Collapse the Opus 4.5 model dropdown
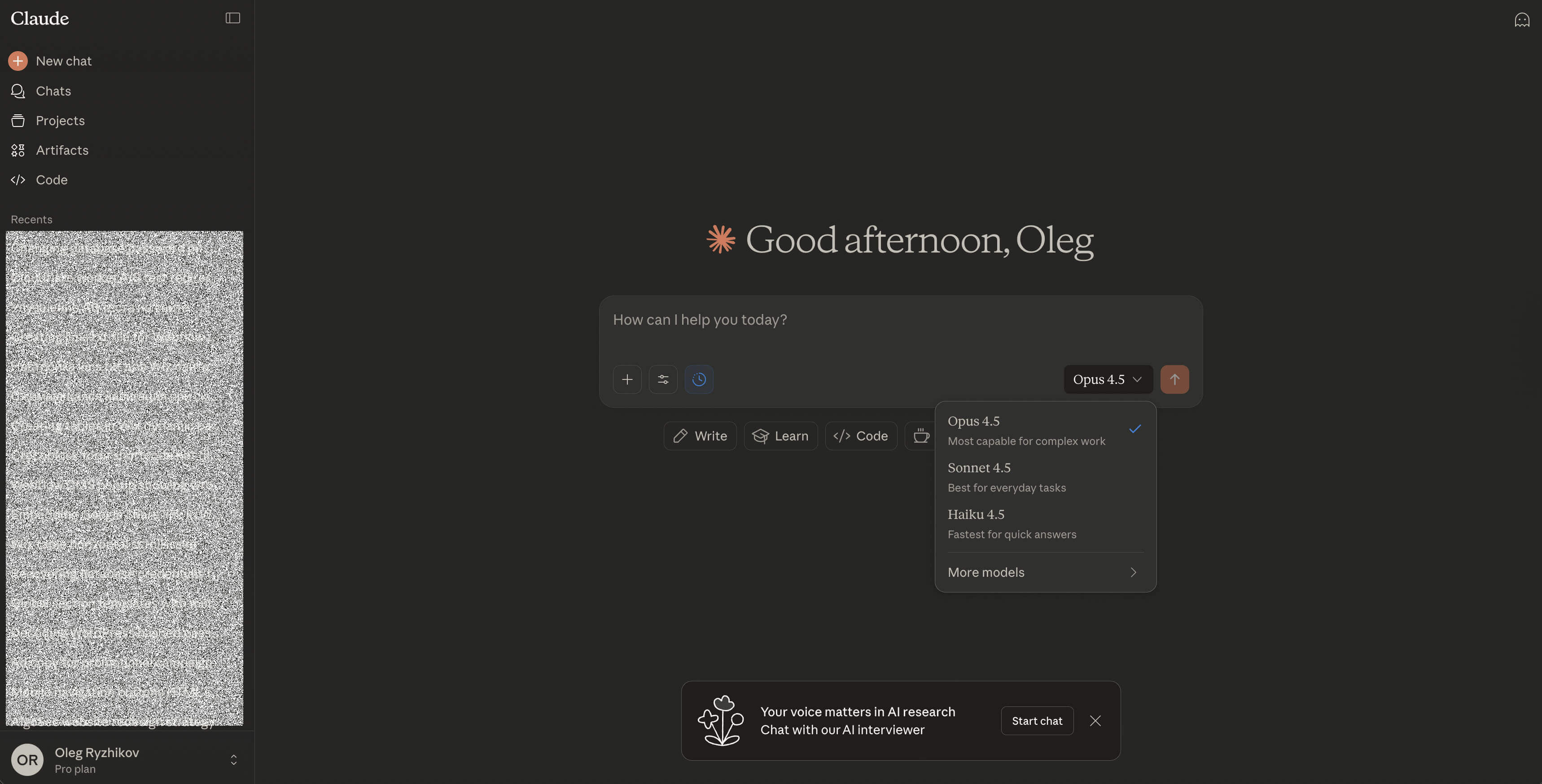Image resolution: width=1542 pixels, height=784 pixels. pos(1108,379)
